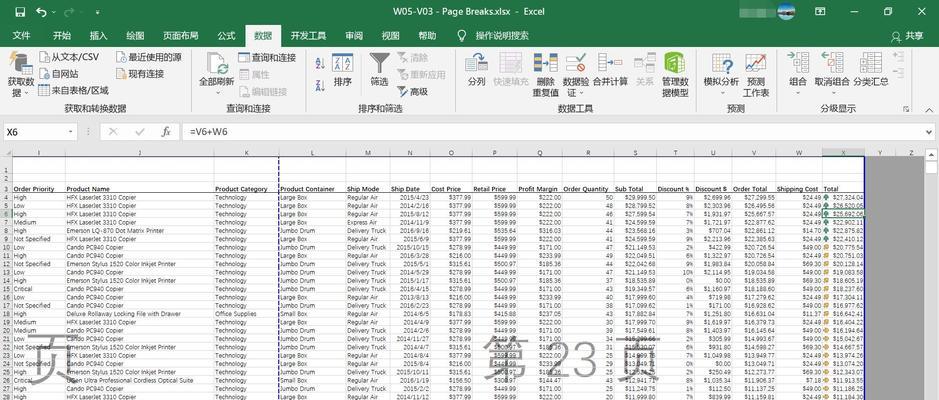The image size is (939, 400).
Task: Collapse the ribbon with the chevron
Action: pyautogui.click(x=928, y=110)
